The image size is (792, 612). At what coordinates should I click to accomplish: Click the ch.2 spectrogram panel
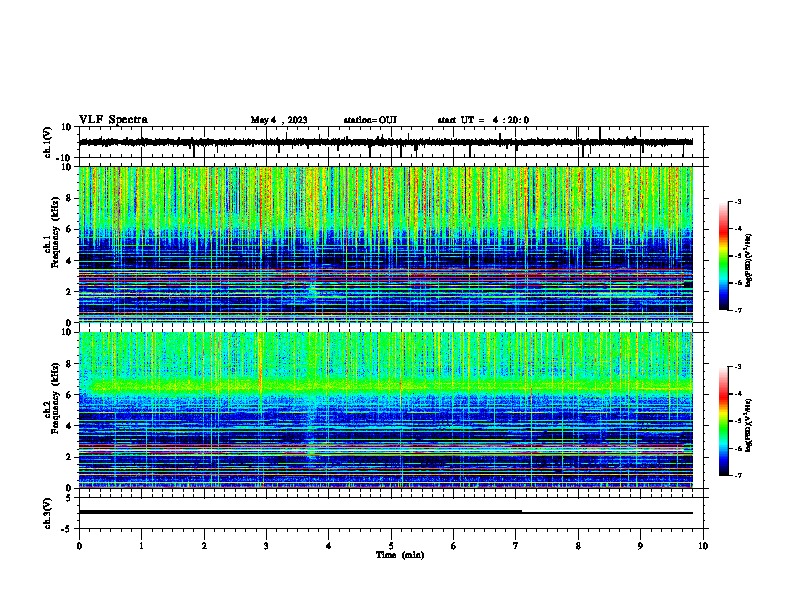pyautogui.click(x=386, y=410)
